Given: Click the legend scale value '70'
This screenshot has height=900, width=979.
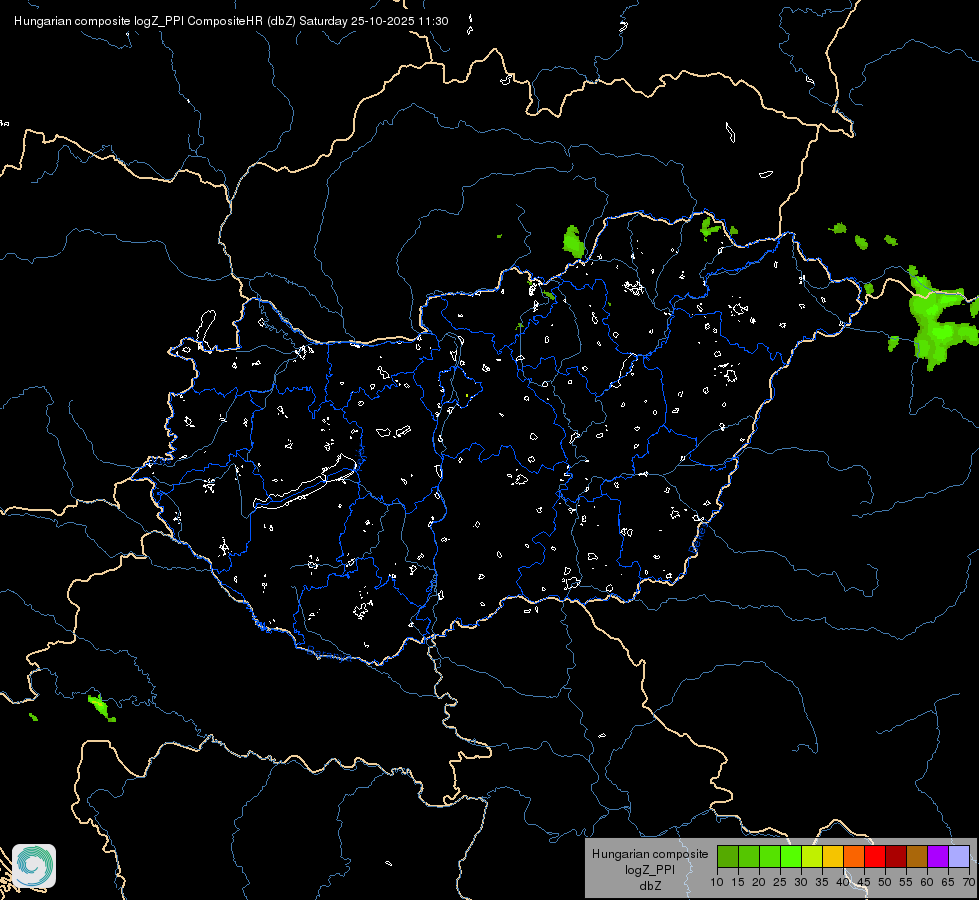Looking at the screenshot, I should (969, 882).
